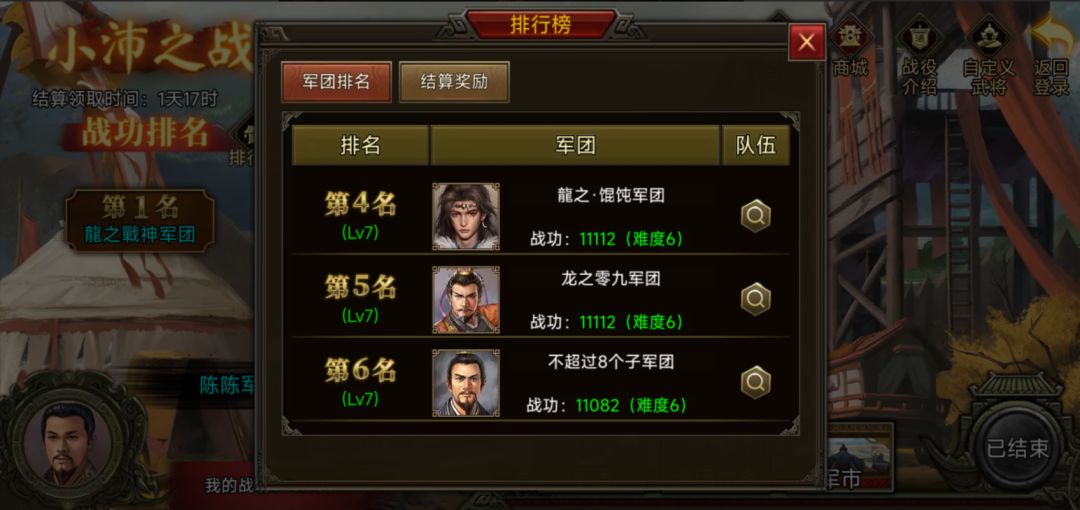The width and height of the screenshot is (1080, 510).
Task: Open team details for 不超过8个子军团
Action: pos(756,382)
